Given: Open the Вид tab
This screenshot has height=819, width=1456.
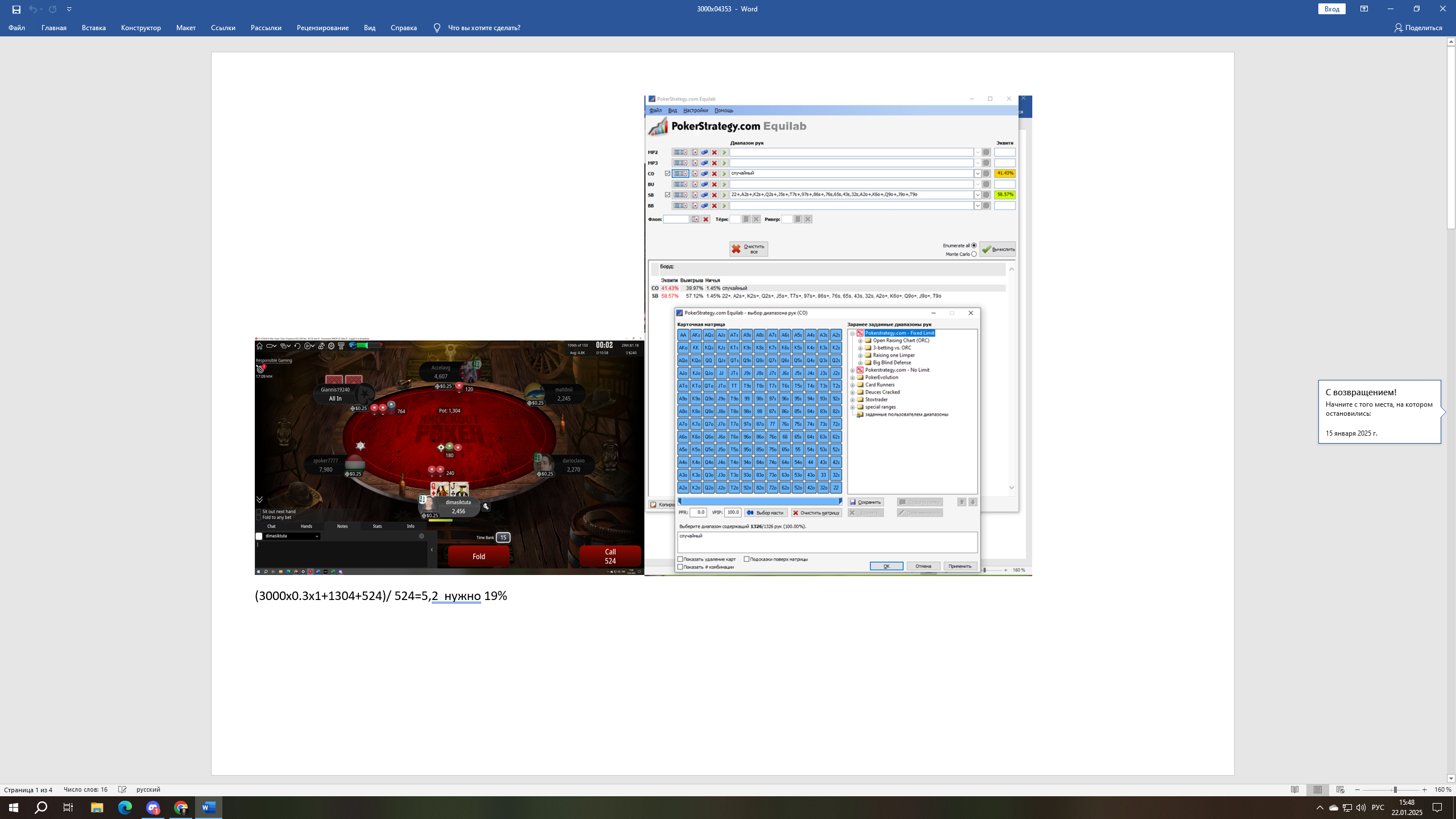Looking at the screenshot, I should click(x=370, y=28).
